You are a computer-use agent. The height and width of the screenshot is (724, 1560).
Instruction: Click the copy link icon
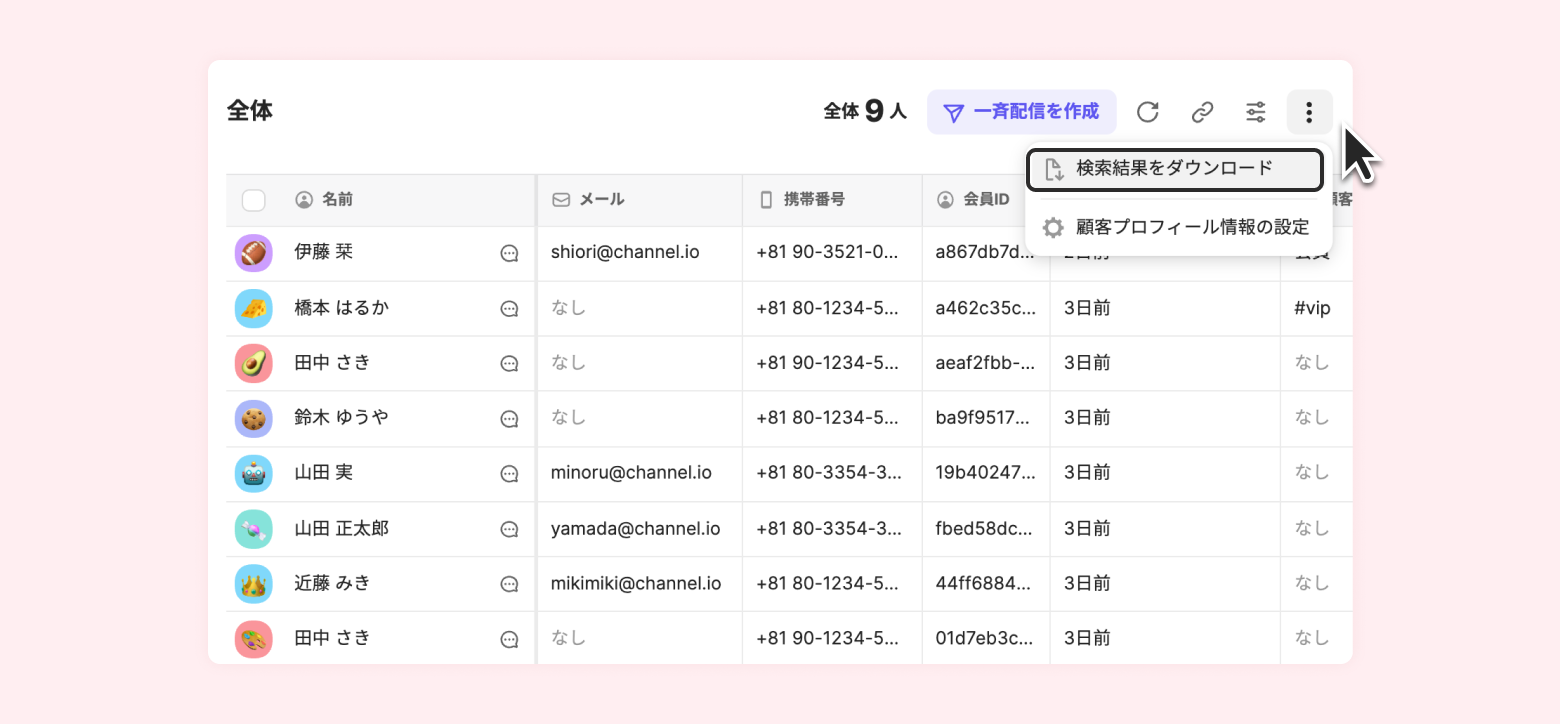point(1202,112)
